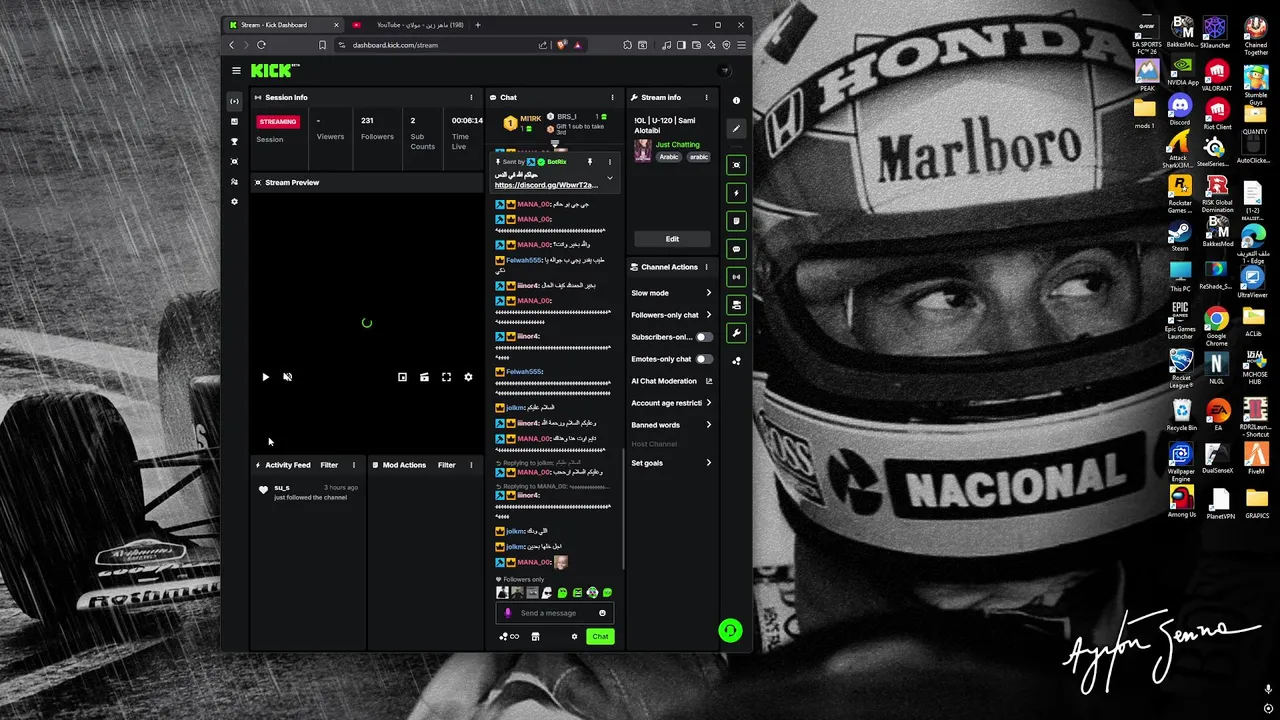Viewport: 1280px width, 720px height.
Task: Open AI Chat Moderation external link
Action: point(709,381)
